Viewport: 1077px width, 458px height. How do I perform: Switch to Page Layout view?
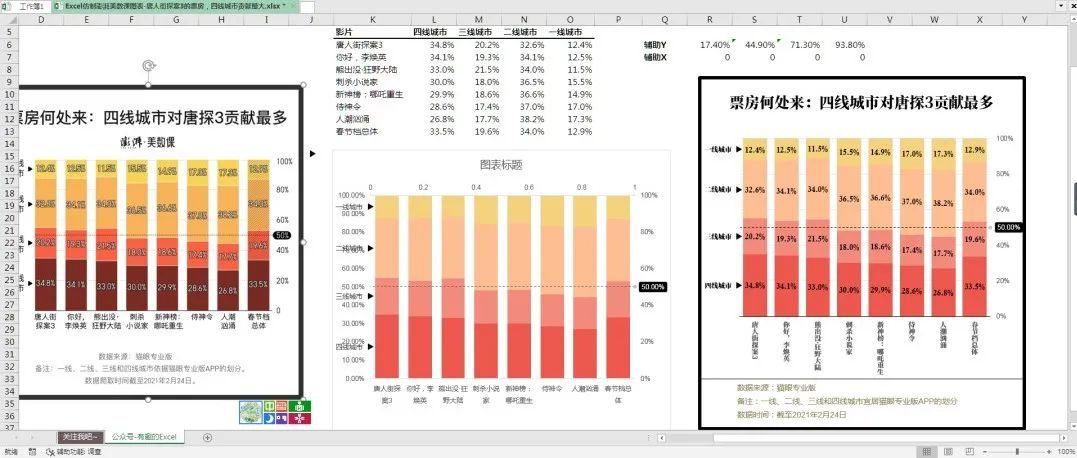point(947,451)
